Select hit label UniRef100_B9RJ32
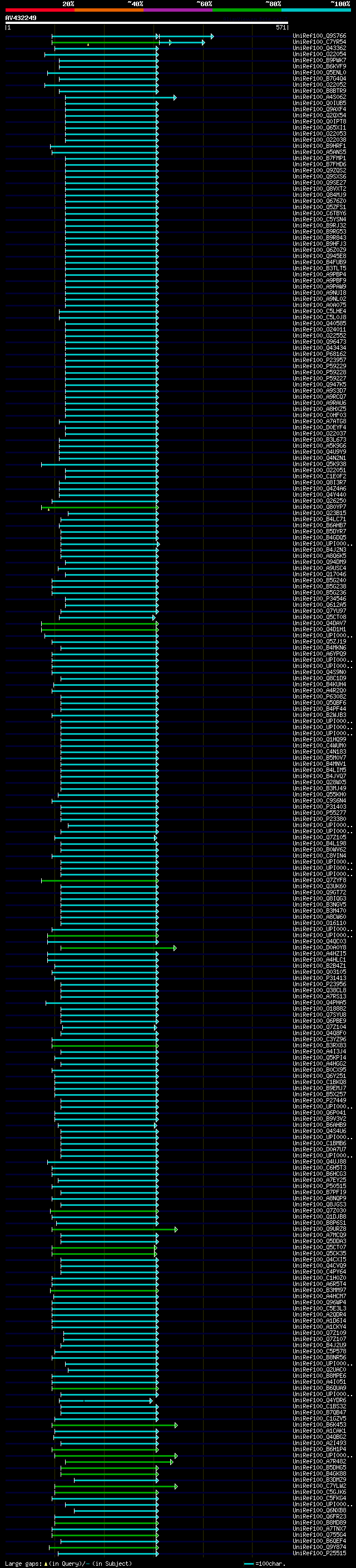This screenshot has width=356, height=1568. pyautogui.click(x=319, y=225)
